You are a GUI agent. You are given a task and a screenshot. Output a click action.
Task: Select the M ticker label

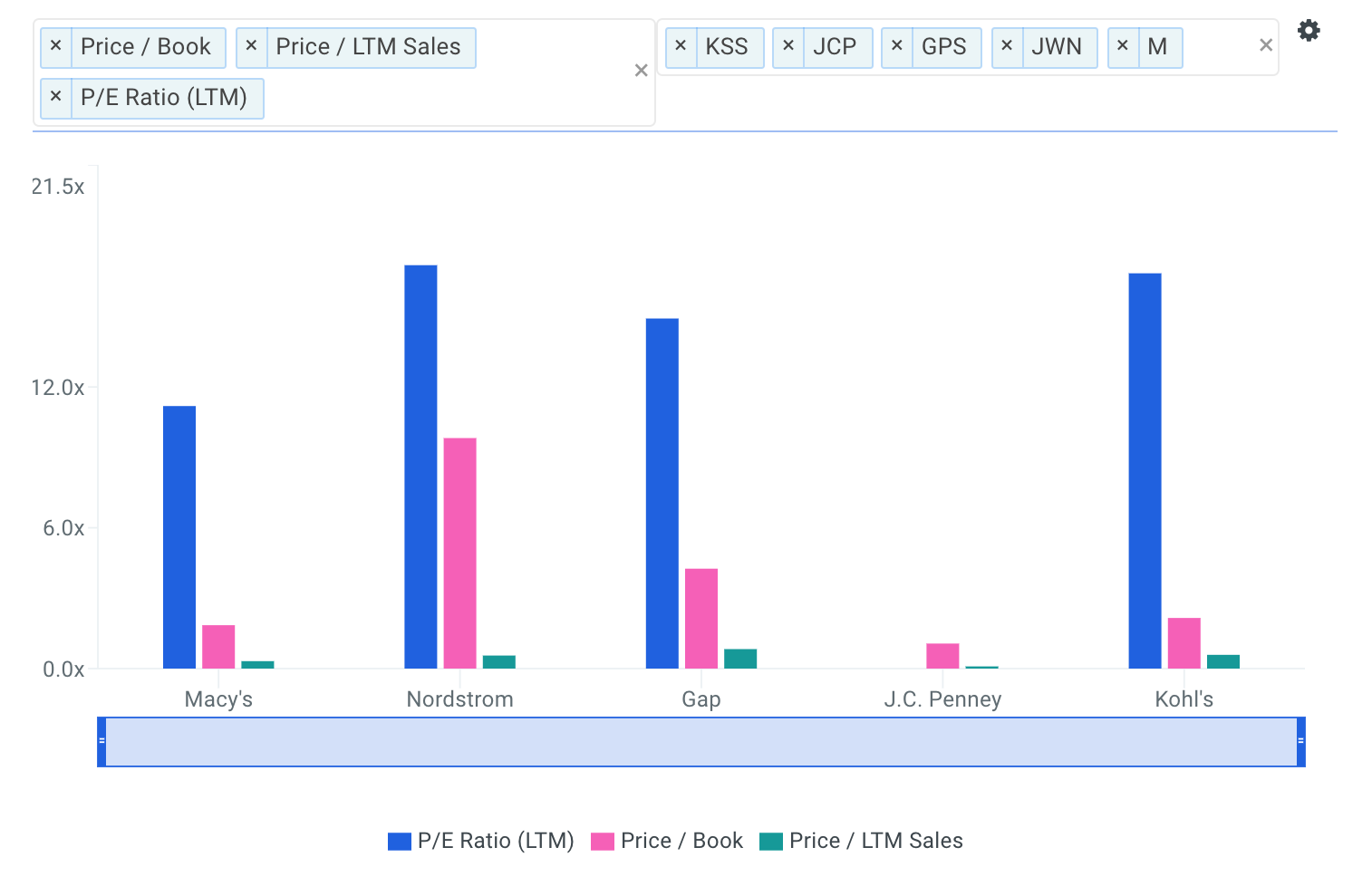[1157, 47]
